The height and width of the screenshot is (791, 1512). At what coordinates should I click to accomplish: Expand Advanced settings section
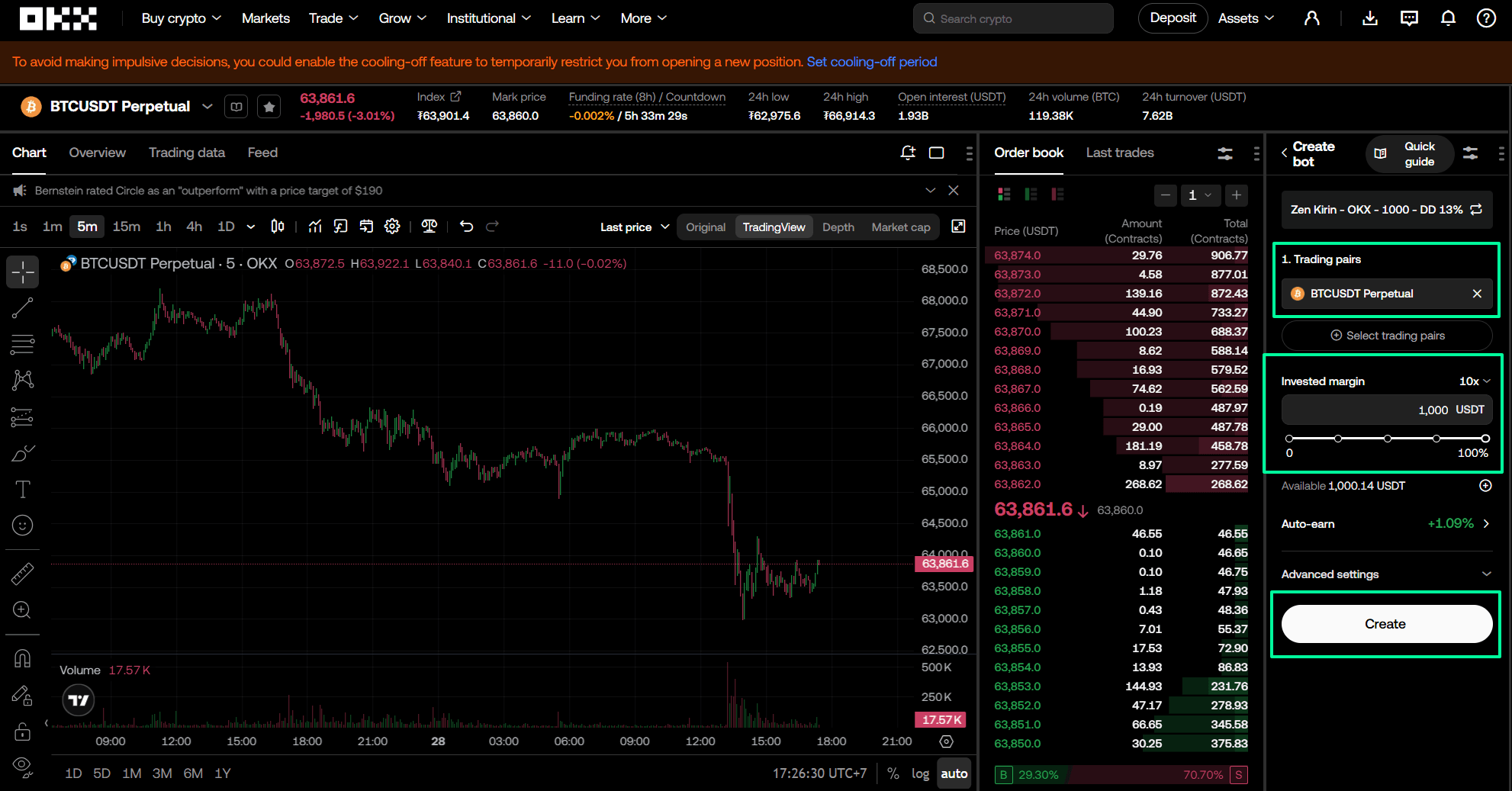click(1385, 574)
